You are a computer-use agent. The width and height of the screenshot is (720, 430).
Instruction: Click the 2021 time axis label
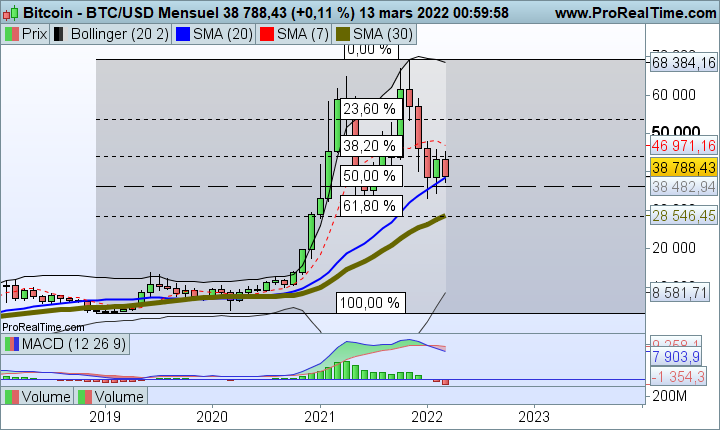tap(320, 417)
